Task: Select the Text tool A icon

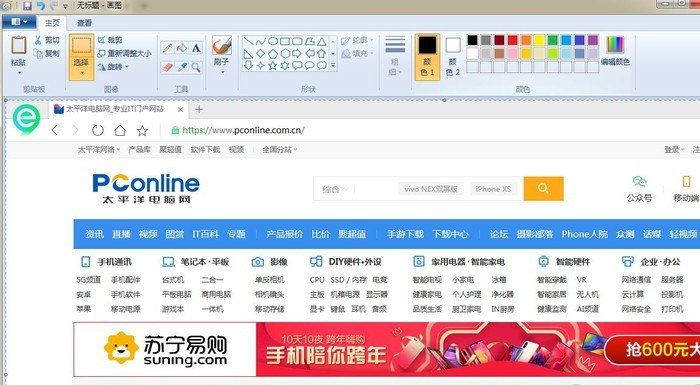Action: point(196,48)
